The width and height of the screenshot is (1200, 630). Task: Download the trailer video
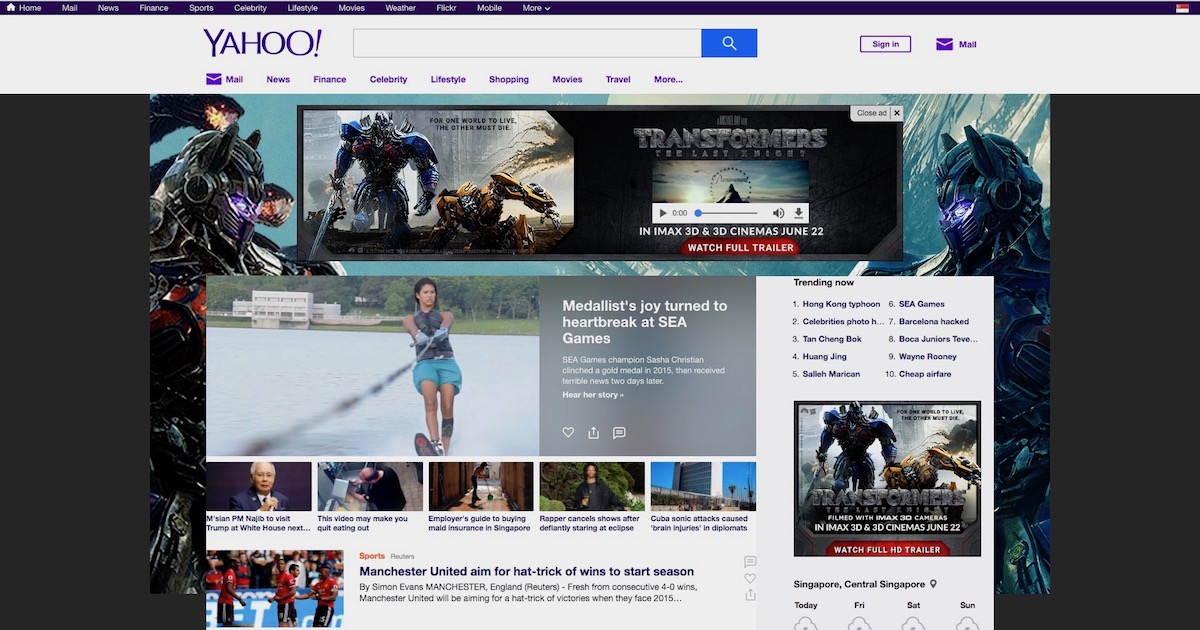point(799,213)
